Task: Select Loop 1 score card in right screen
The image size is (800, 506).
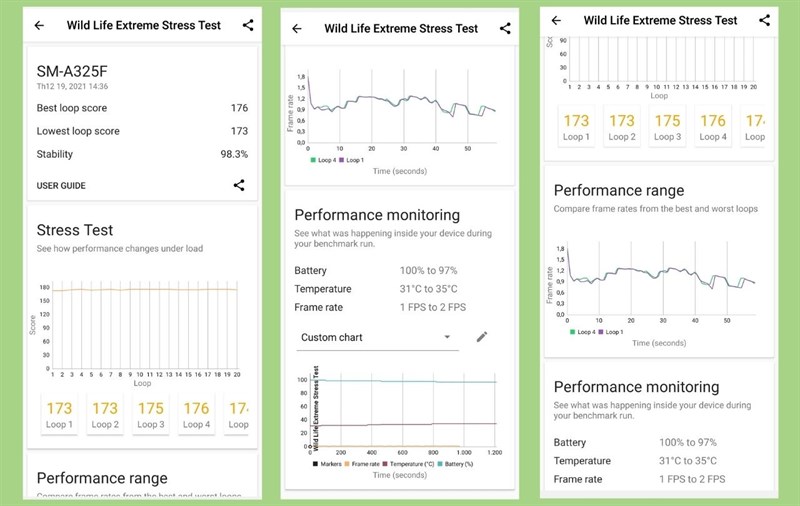Action: pos(576,127)
